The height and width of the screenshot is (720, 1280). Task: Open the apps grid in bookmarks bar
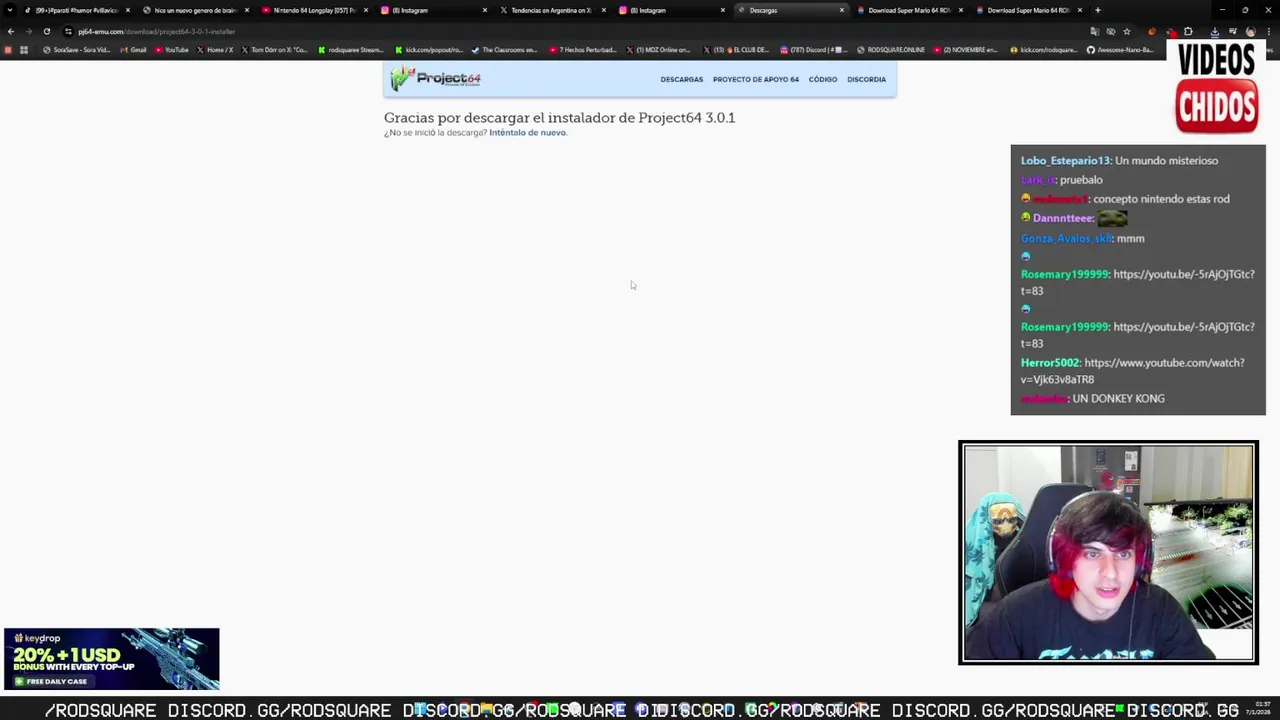click(x=24, y=50)
